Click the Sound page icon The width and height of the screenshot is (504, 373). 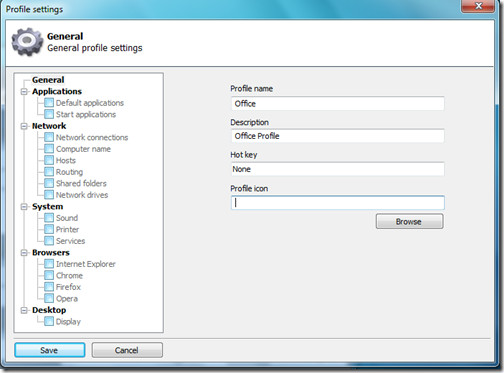tap(49, 218)
